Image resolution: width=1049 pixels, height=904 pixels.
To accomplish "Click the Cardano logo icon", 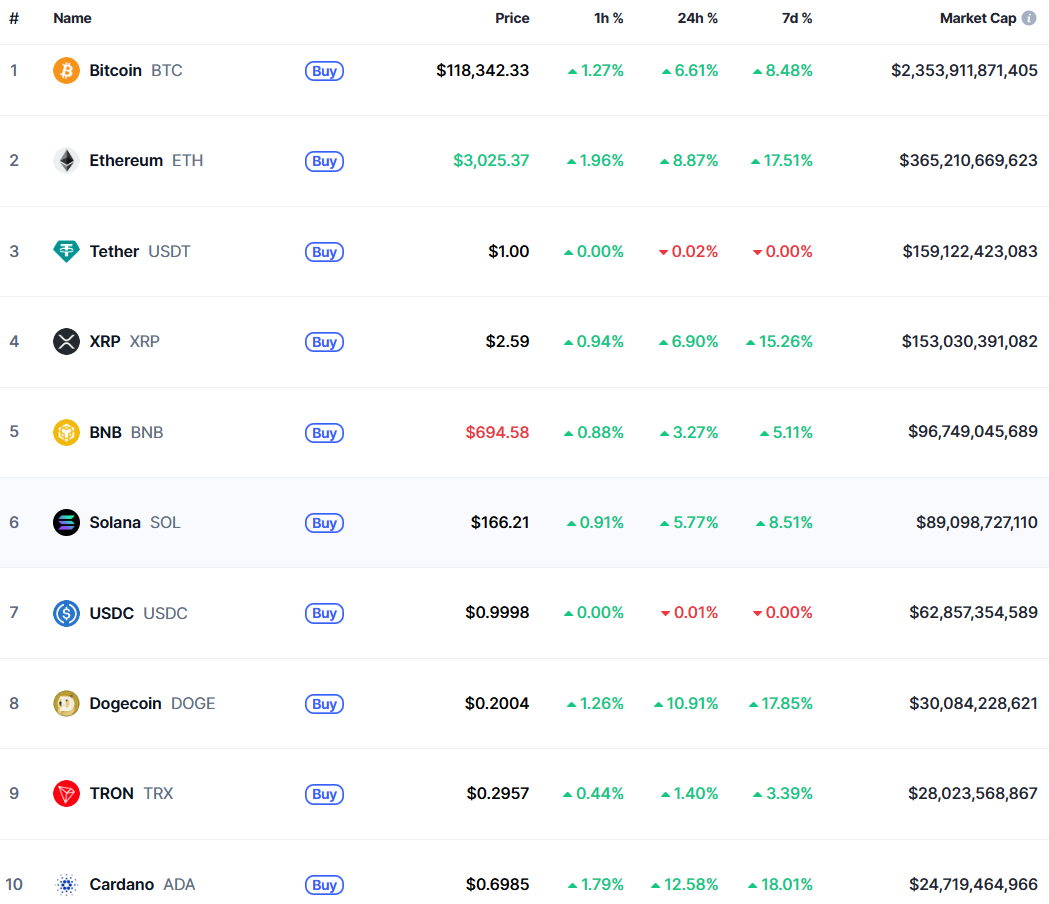I will [x=66, y=885].
